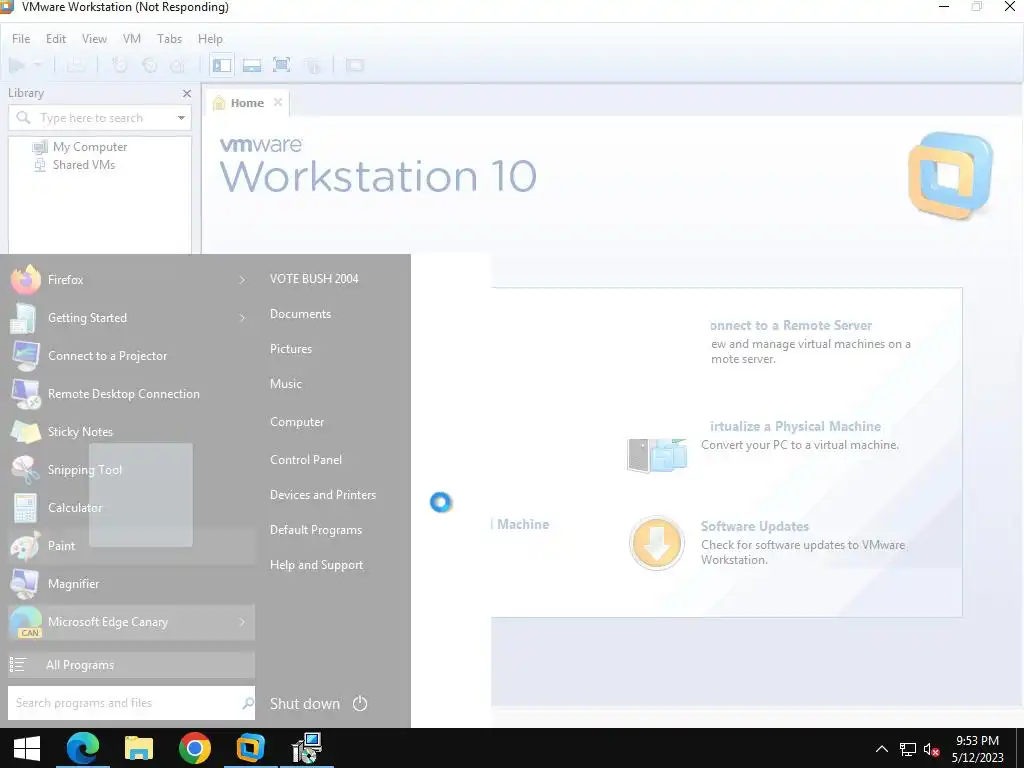Viewport: 1024px width, 768px height.
Task: Click the Software Updates link
Action: pyautogui.click(x=755, y=526)
